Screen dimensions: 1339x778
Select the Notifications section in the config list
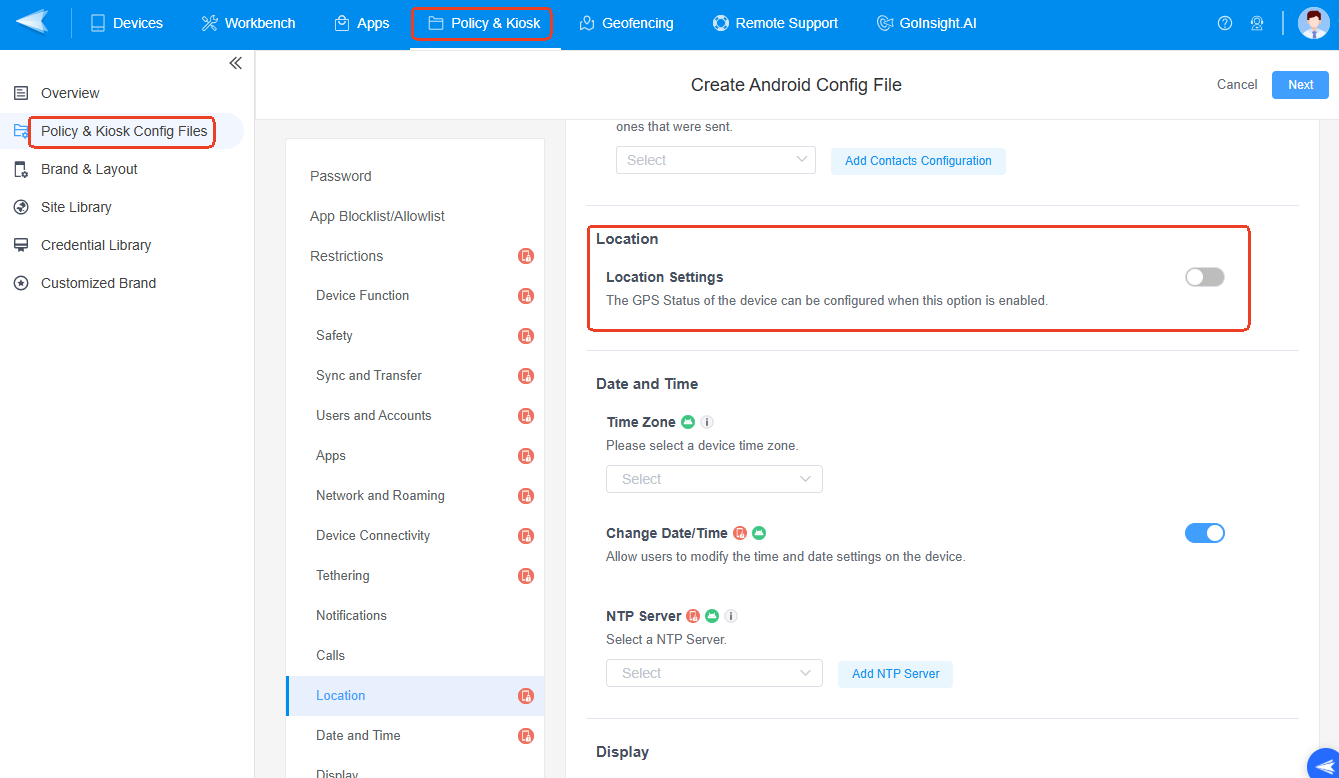(351, 615)
